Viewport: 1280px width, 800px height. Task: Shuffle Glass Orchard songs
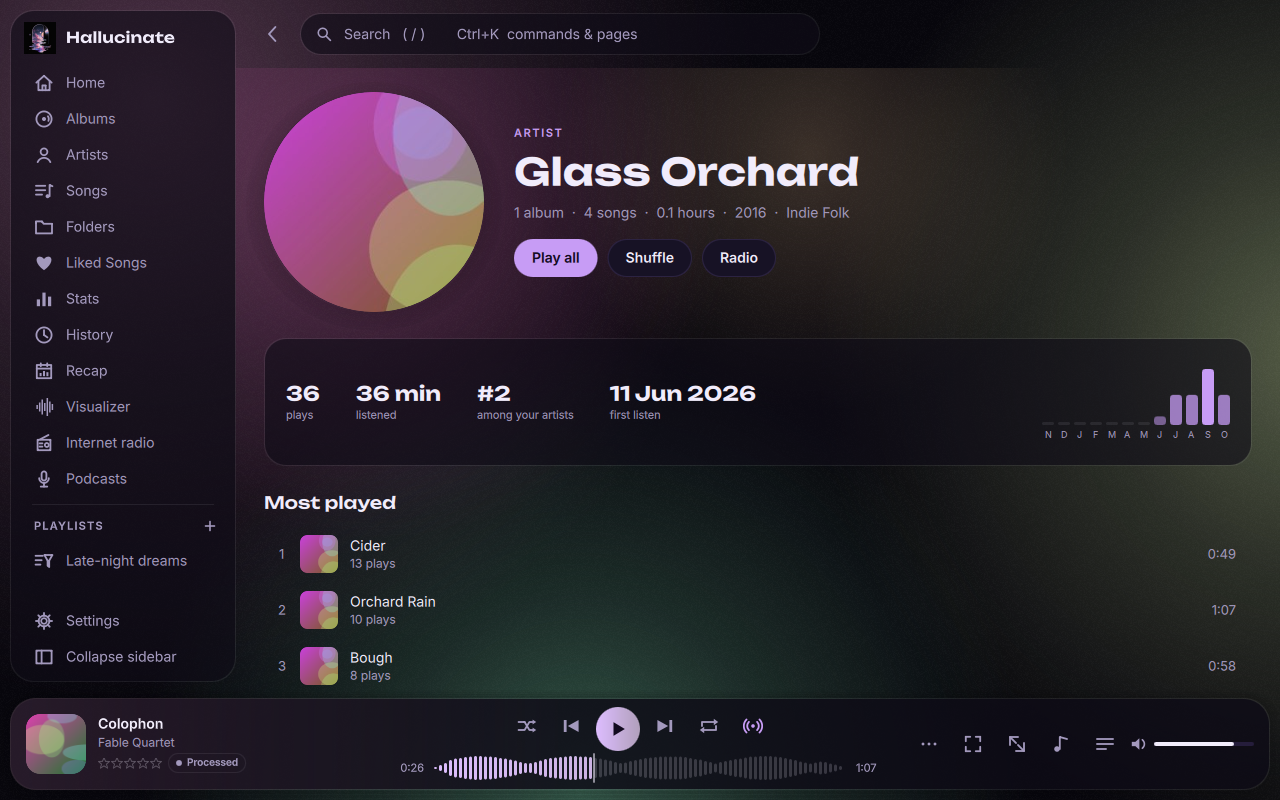tap(650, 258)
